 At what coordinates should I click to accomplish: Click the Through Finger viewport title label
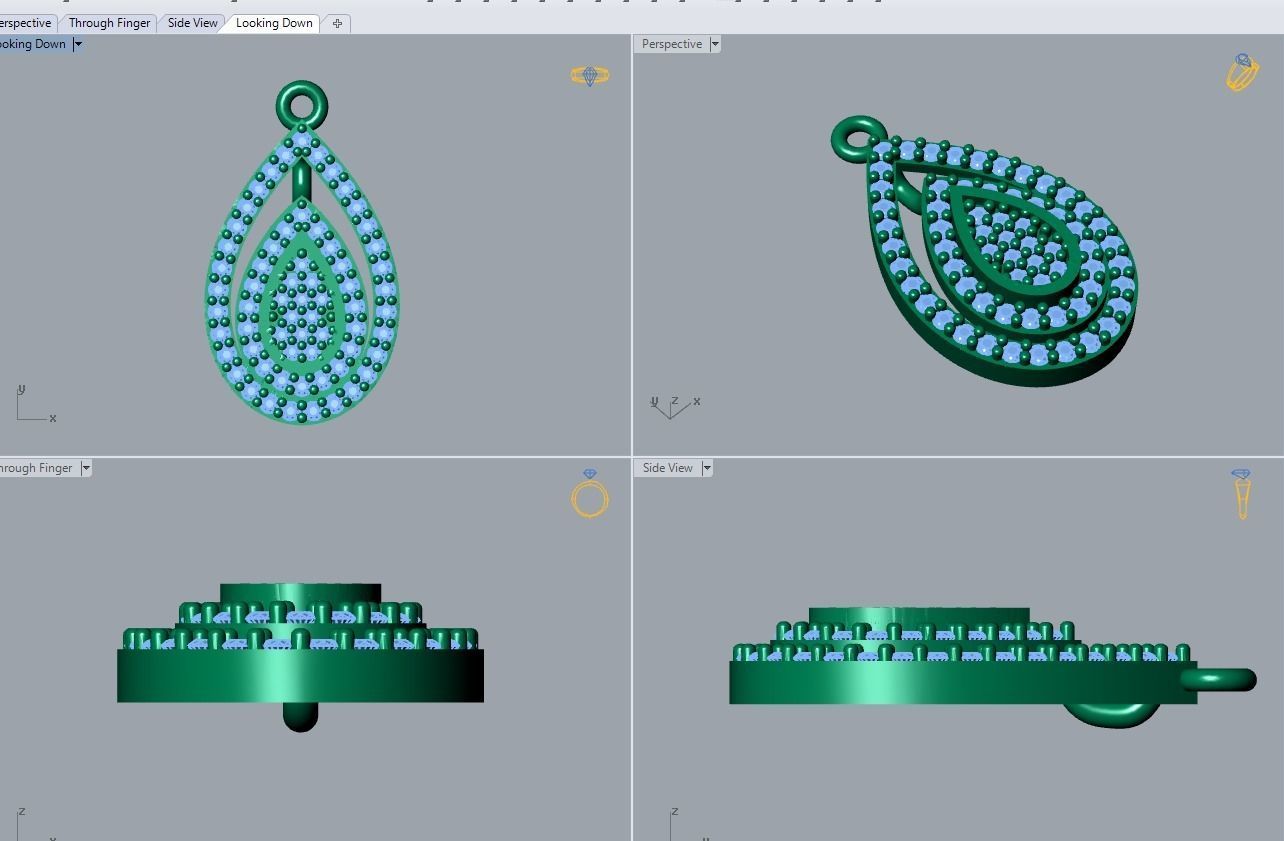pos(37,468)
